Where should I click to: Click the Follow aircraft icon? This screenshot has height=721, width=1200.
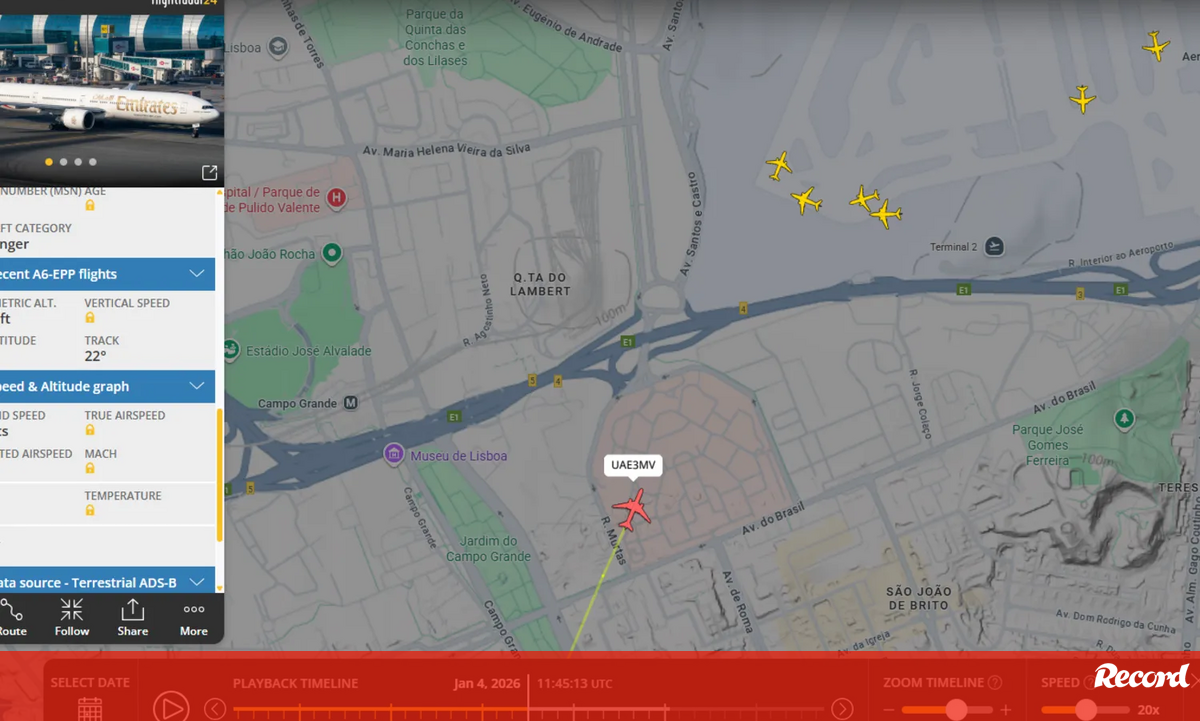click(x=72, y=618)
